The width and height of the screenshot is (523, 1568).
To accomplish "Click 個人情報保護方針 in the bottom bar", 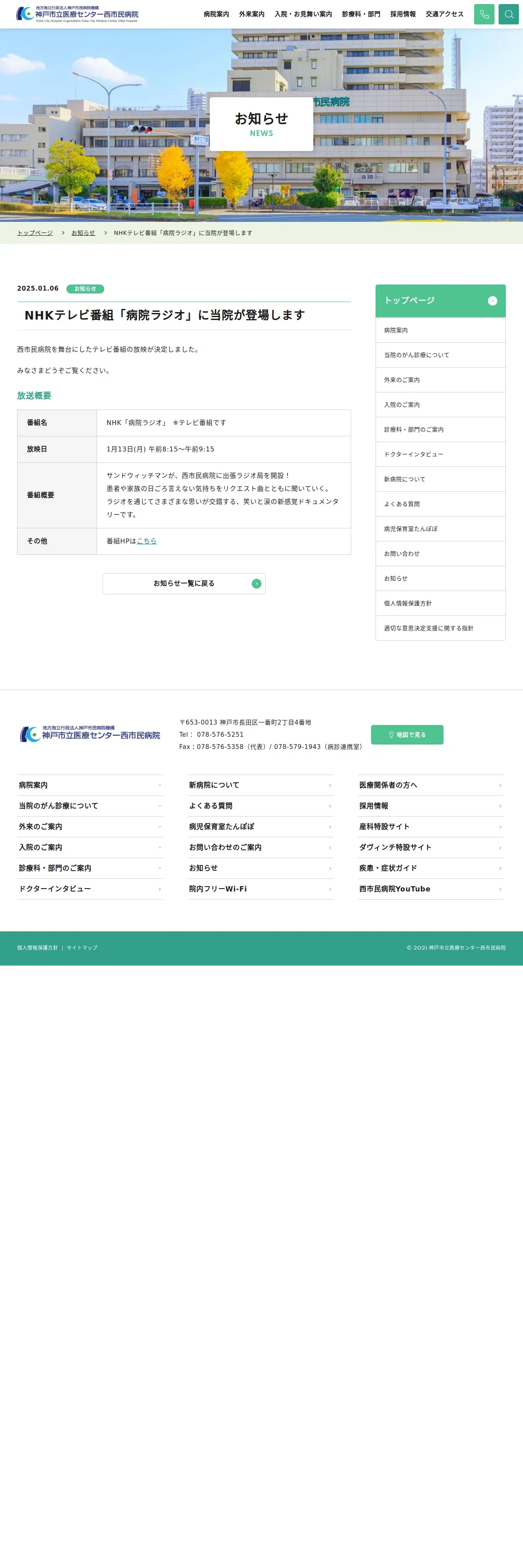I will [38, 948].
